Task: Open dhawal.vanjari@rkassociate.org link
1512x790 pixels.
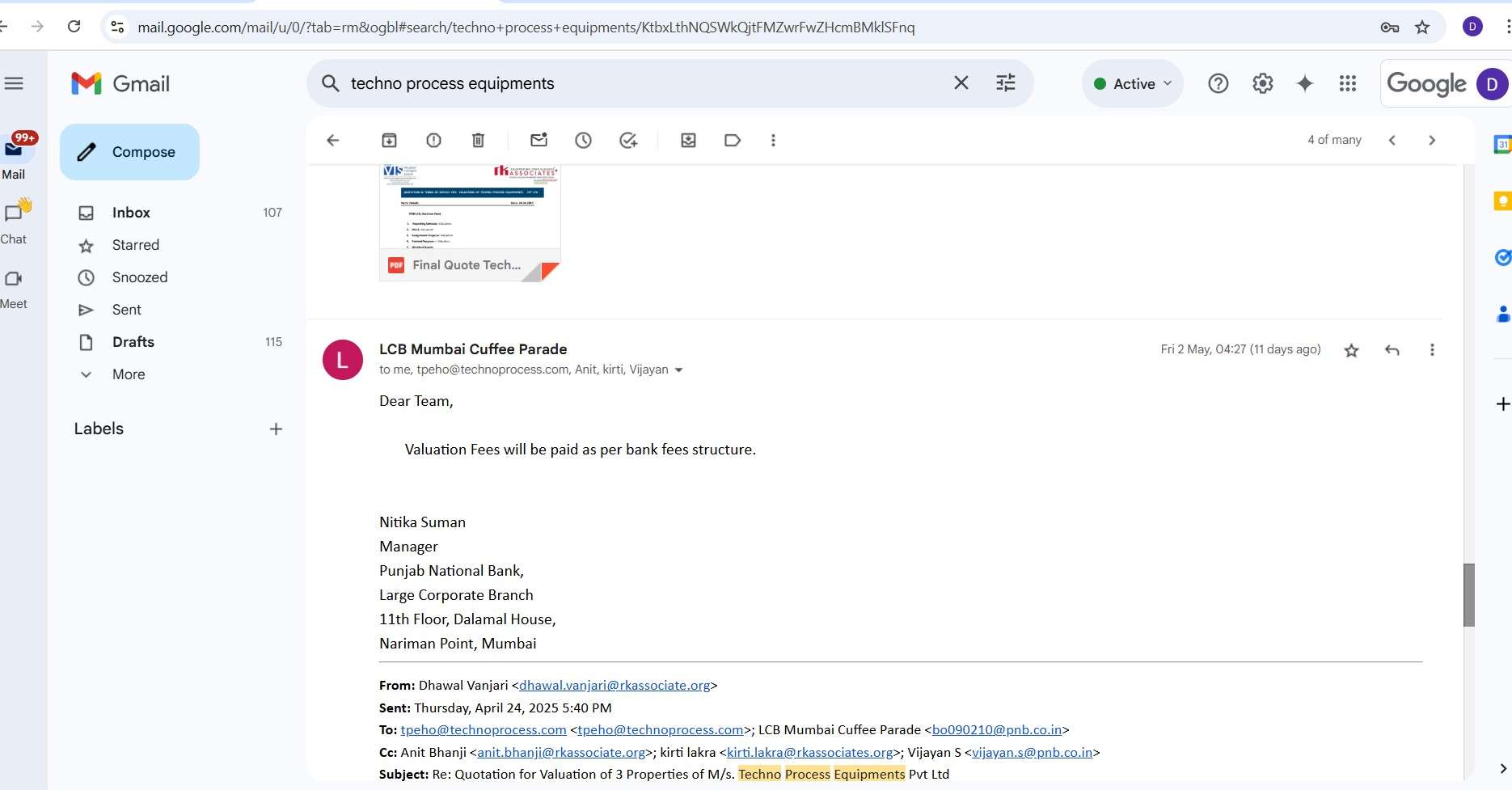Action: [x=615, y=685]
